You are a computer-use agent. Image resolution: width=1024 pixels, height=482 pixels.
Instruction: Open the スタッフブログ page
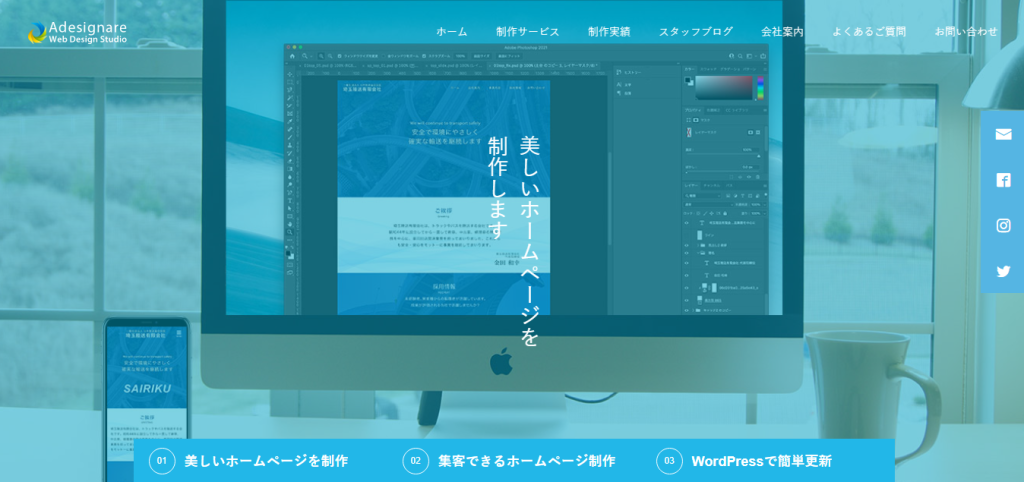pos(695,32)
